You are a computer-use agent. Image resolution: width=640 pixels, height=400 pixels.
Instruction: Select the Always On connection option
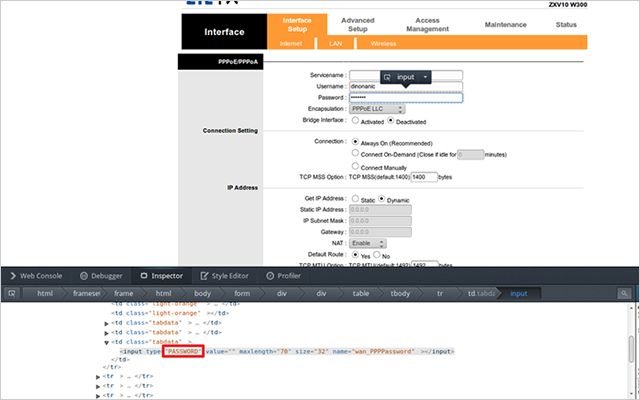(x=355, y=141)
